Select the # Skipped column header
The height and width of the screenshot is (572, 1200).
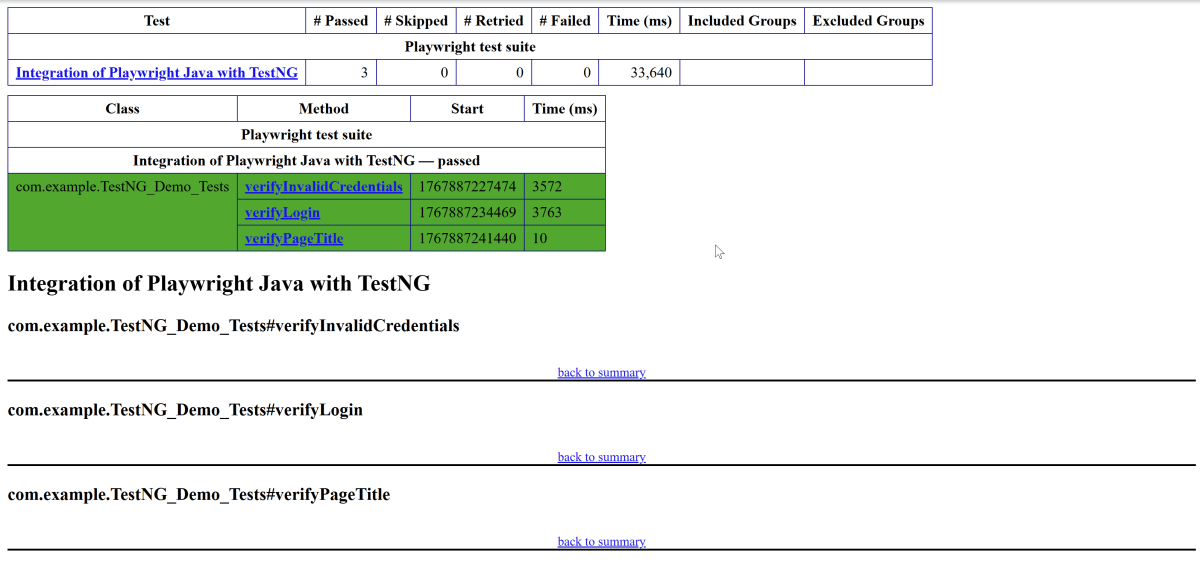click(415, 21)
